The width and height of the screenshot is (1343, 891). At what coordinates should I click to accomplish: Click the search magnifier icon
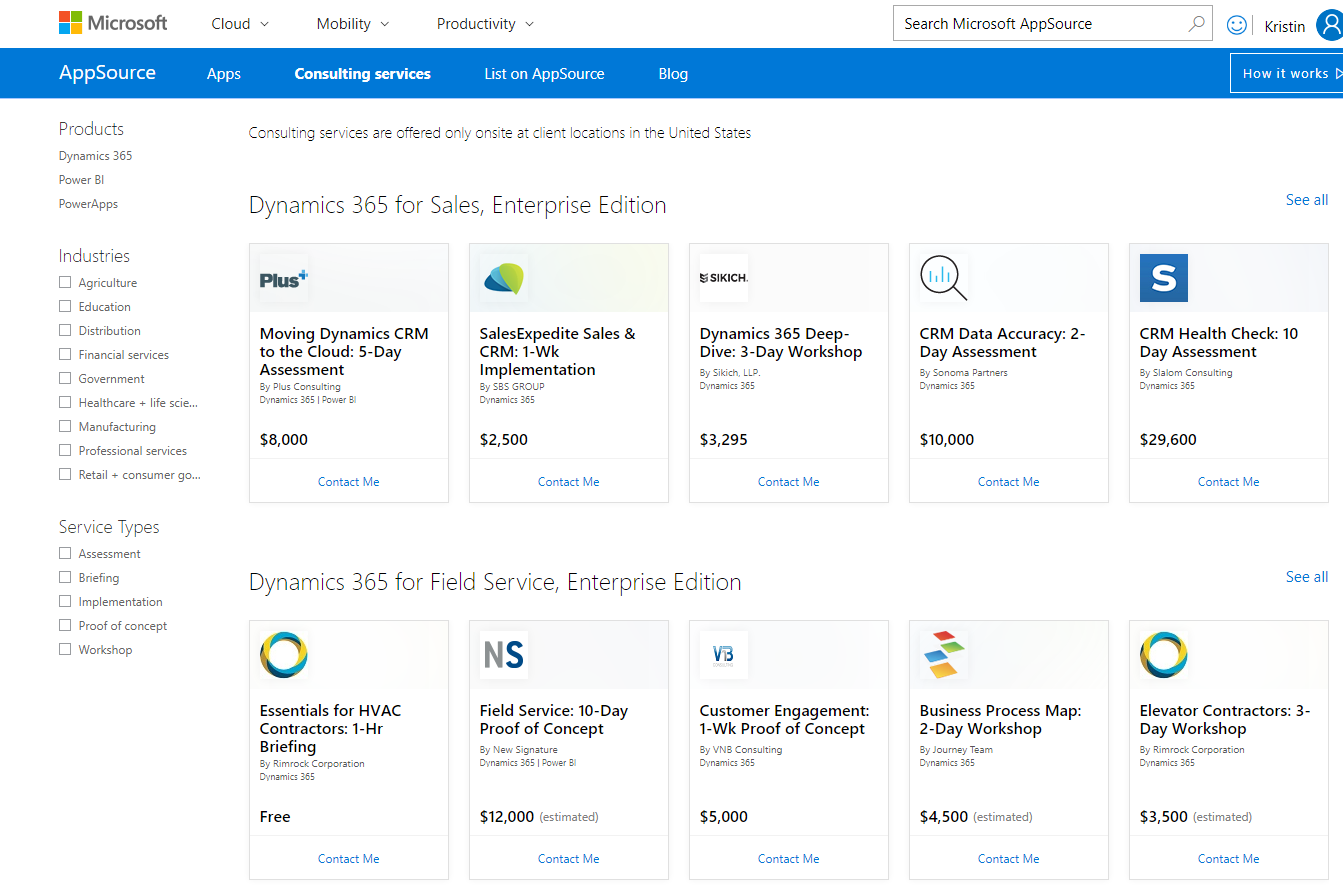click(x=1196, y=23)
